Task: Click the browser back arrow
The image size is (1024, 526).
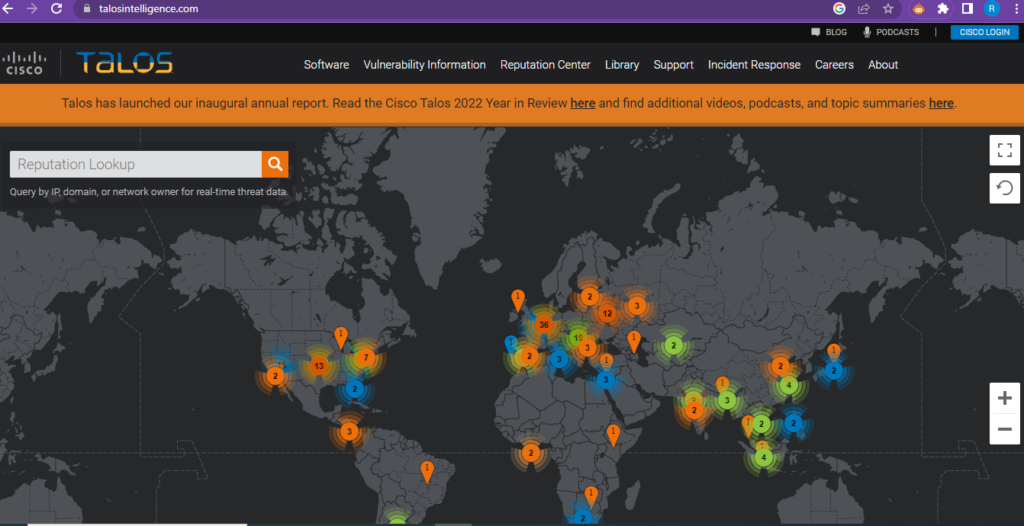Action: (x=8, y=8)
